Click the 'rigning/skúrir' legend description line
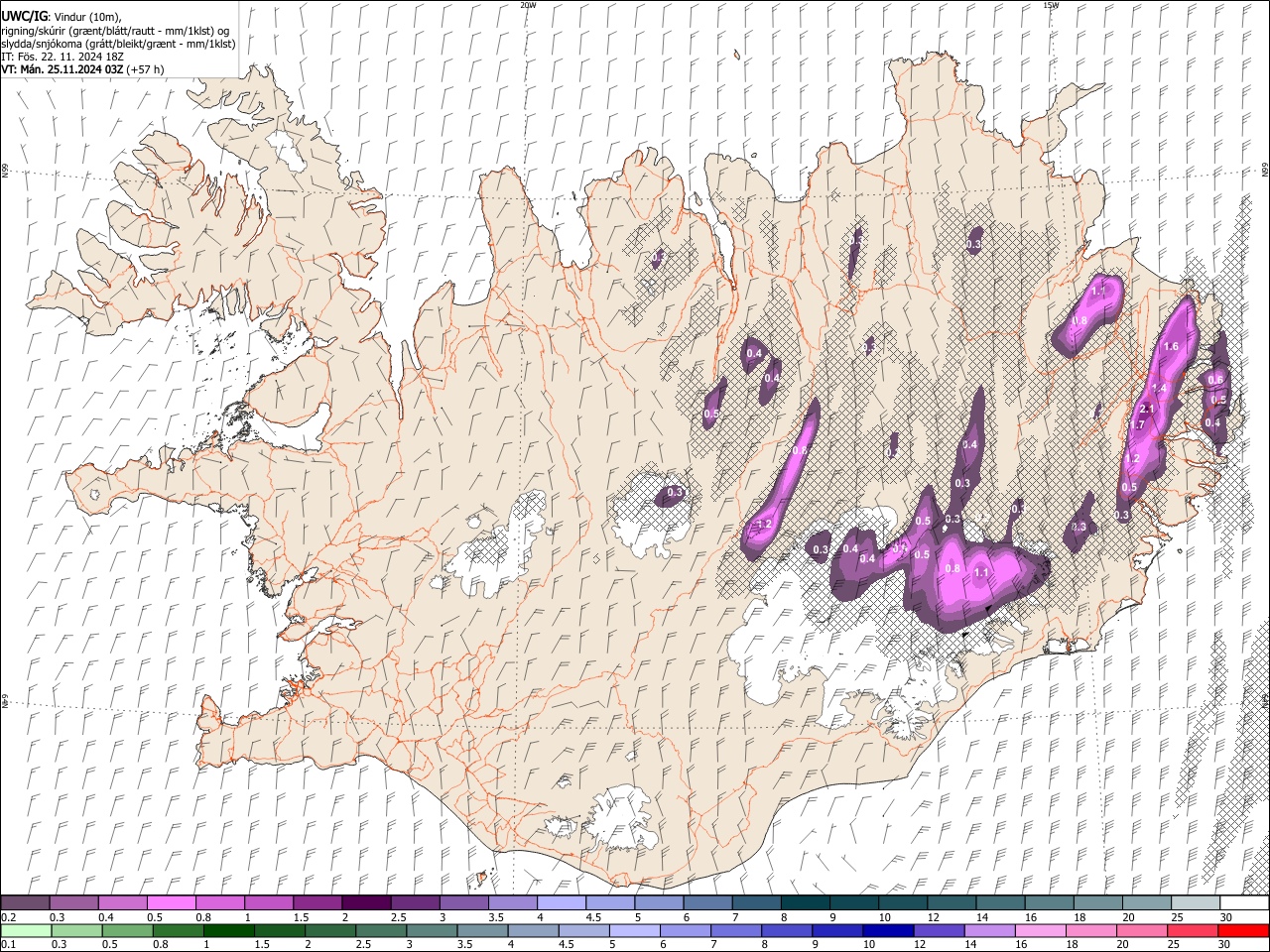 click(x=115, y=31)
